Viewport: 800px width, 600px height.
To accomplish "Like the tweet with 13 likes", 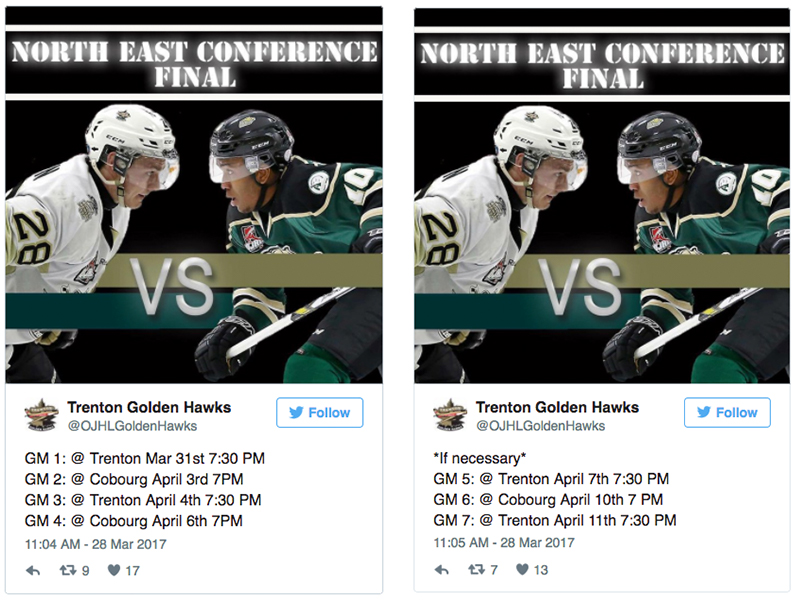I will point(523,571).
